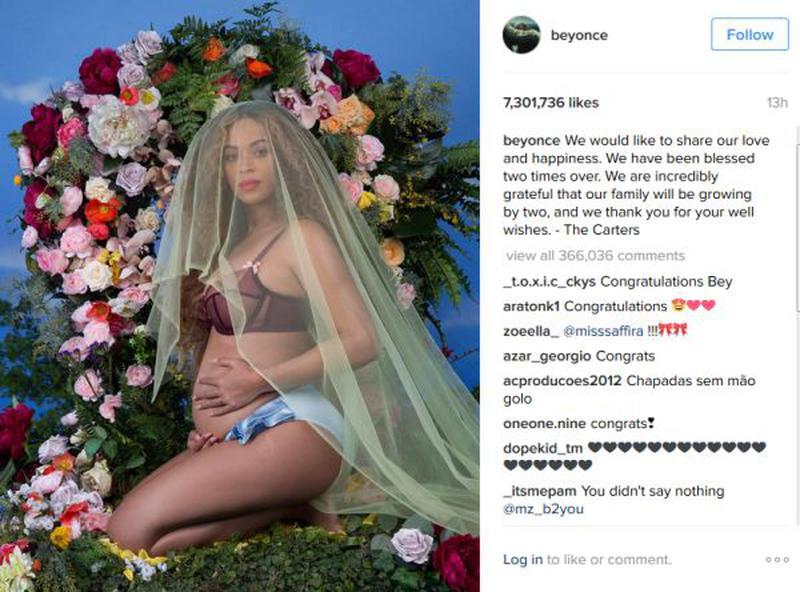Open the beyonce username in the header
Viewport: 800px width, 592px height.
[x=579, y=35]
